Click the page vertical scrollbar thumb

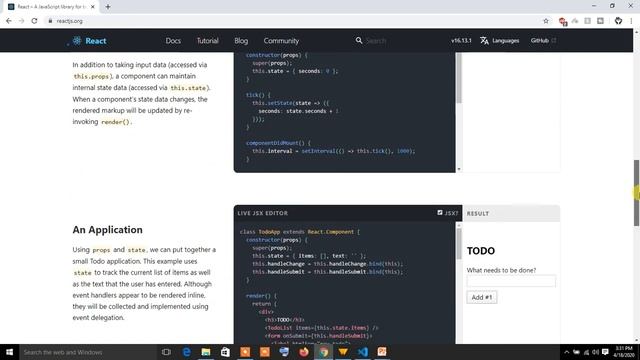click(x=636, y=192)
